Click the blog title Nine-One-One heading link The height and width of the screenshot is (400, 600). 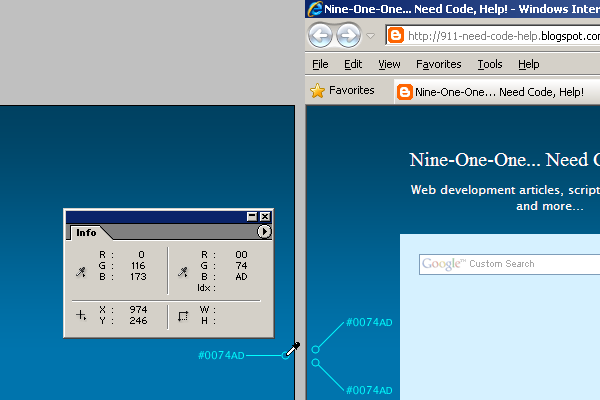(504, 160)
